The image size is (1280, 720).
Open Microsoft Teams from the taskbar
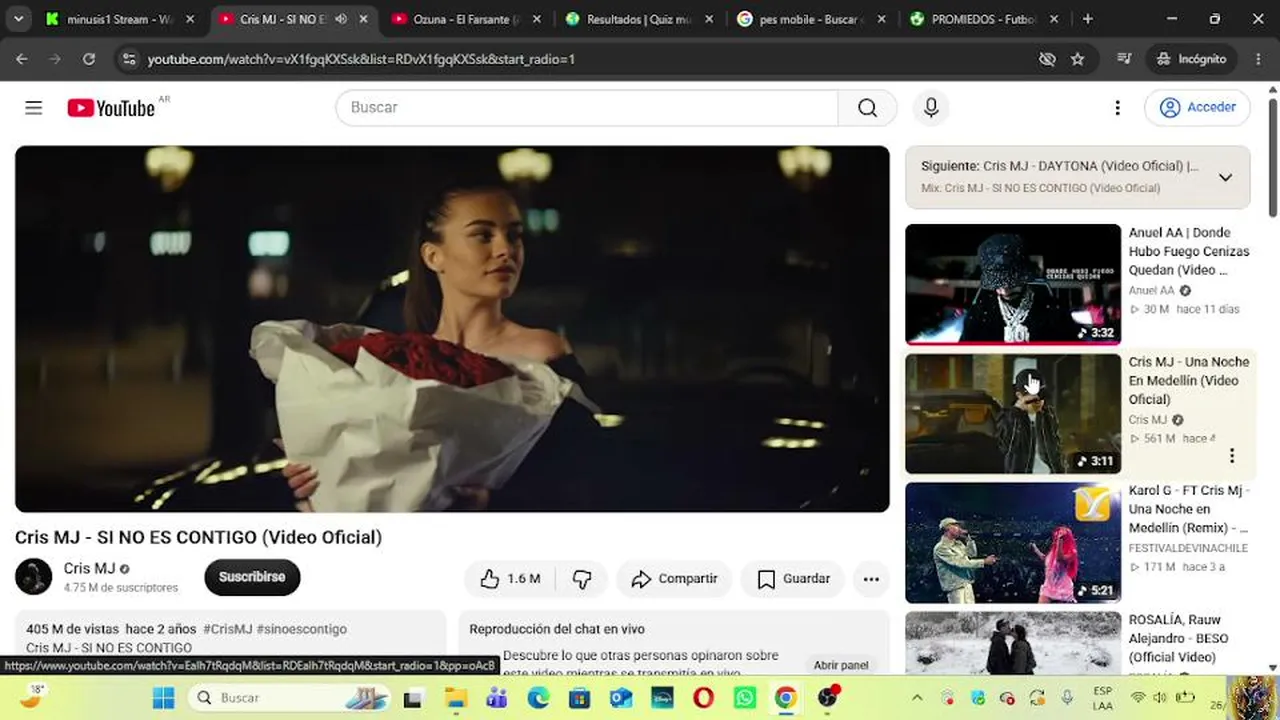click(x=496, y=697)
